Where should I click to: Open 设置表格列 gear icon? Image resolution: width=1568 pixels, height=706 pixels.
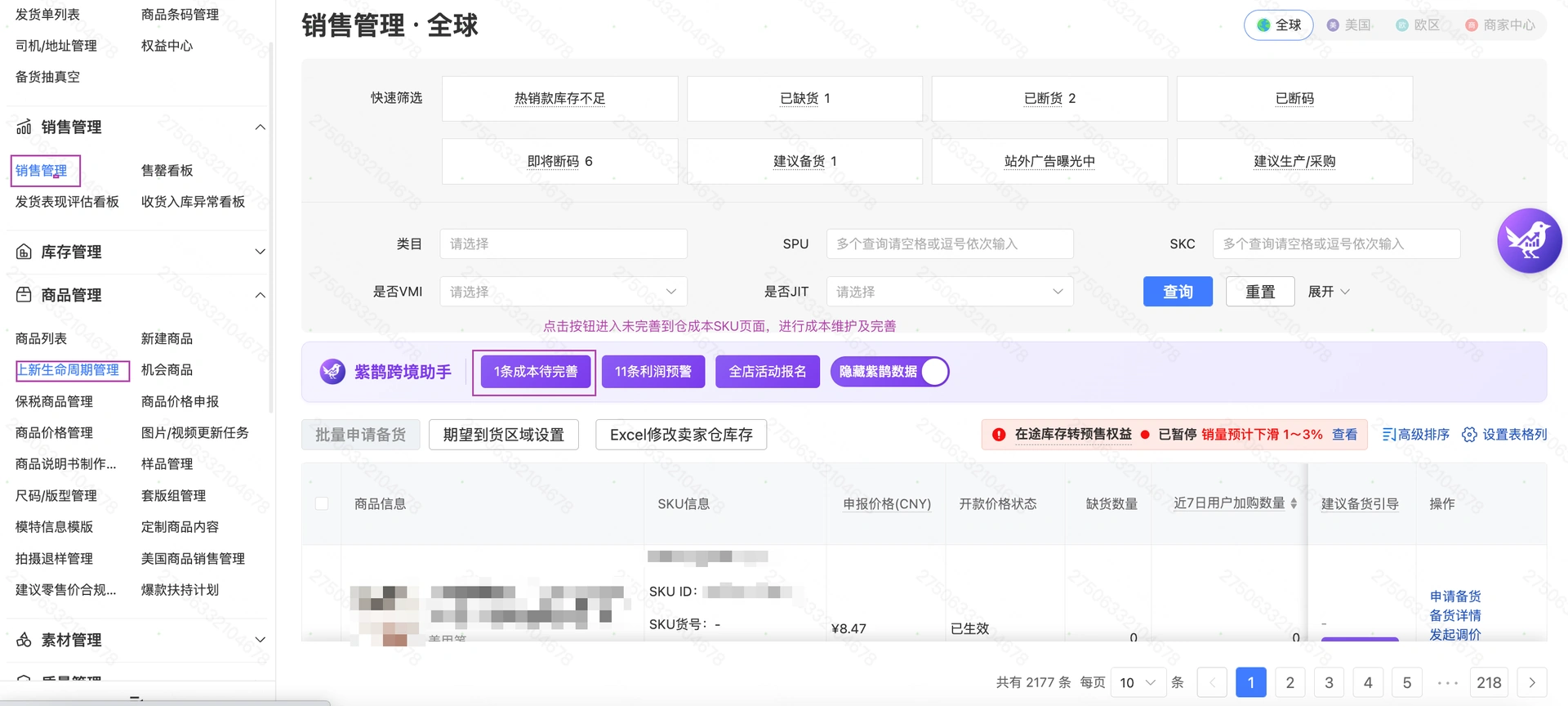pos(1469,435)
